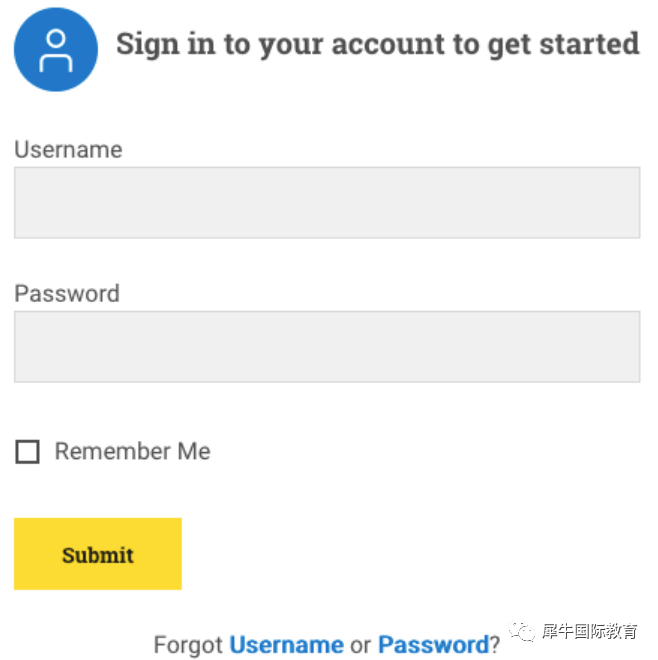Image resolution: width=658 pixels, height=660 pixels.
Task: Click the word or between the links
Action: coord(361,645)
